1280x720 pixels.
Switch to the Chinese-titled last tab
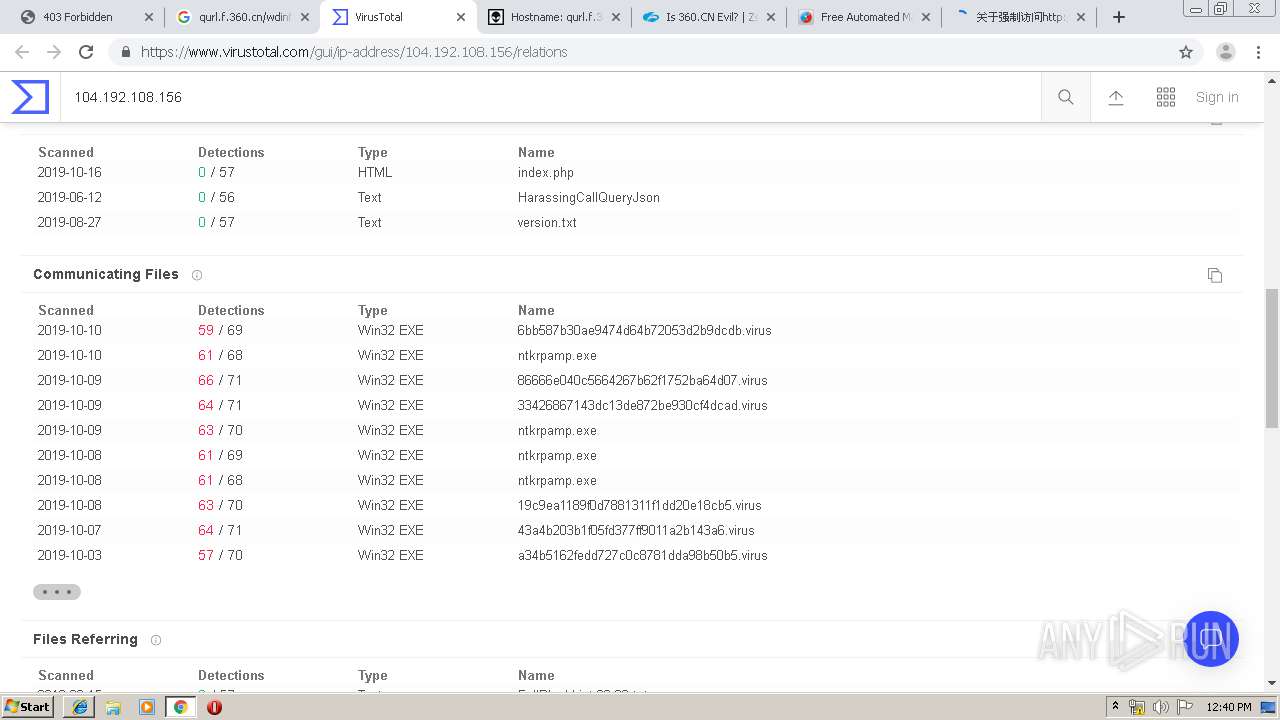pyautogui.click(x=1020, y=17)
